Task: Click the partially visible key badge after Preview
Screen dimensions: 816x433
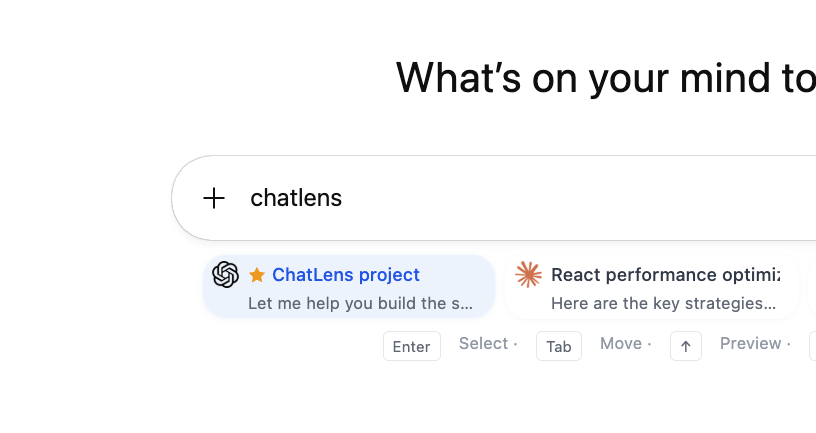Action: coord(812,346)
